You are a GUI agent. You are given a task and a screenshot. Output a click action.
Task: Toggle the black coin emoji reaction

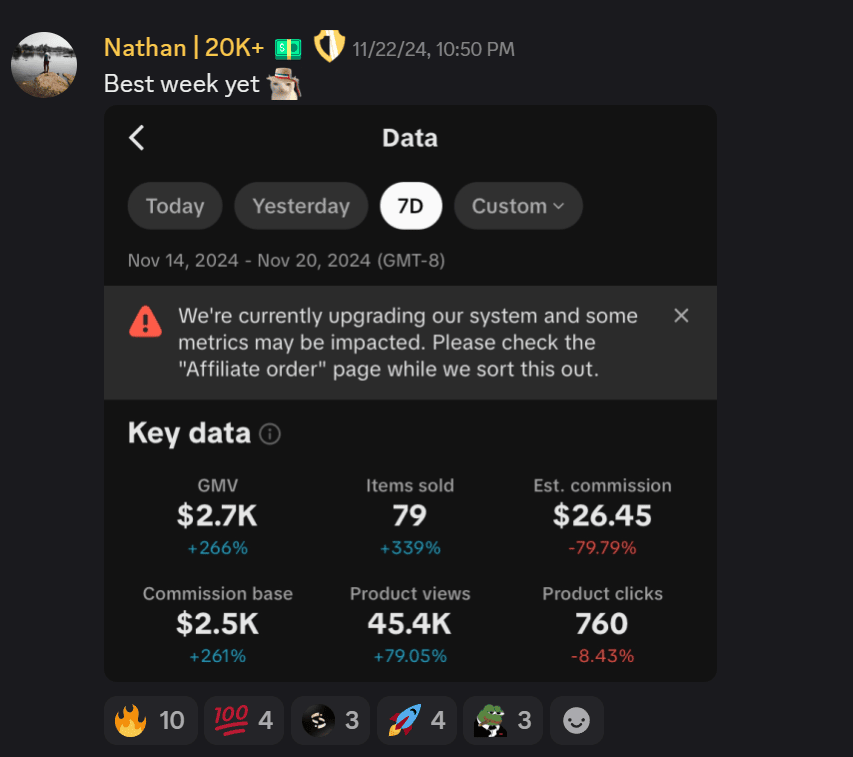coord(330,720)
